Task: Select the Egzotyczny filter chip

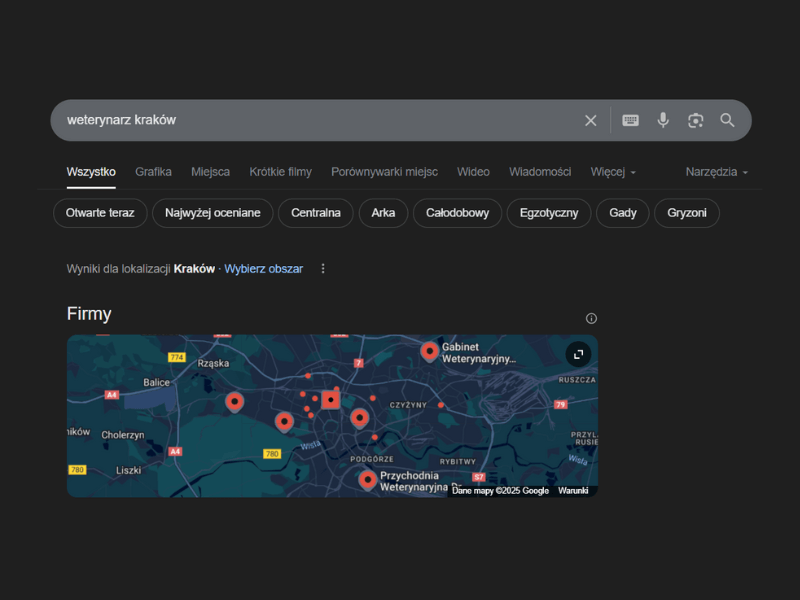Action: 548,213
